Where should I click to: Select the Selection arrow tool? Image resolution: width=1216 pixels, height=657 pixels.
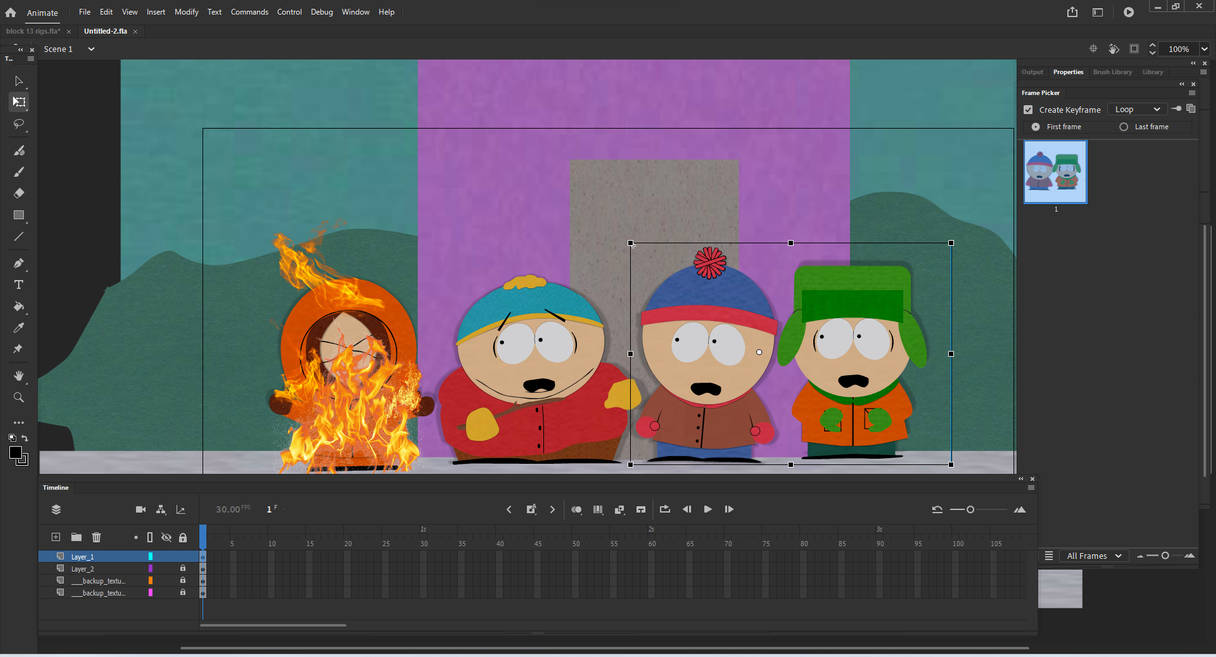pos(18,81)
